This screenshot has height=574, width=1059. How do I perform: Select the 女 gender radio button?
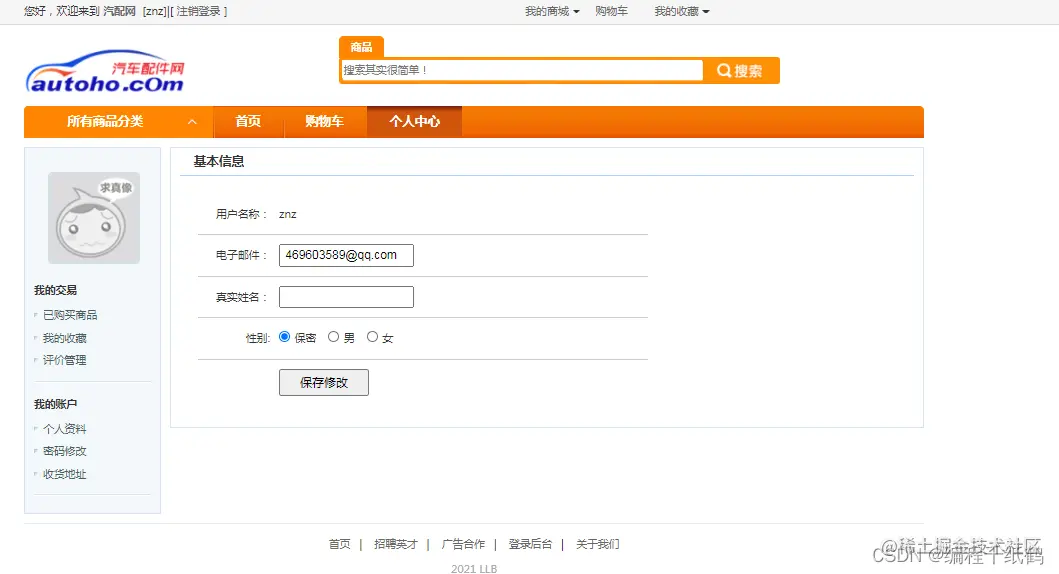pyautogui.click(x=372, y=336)
